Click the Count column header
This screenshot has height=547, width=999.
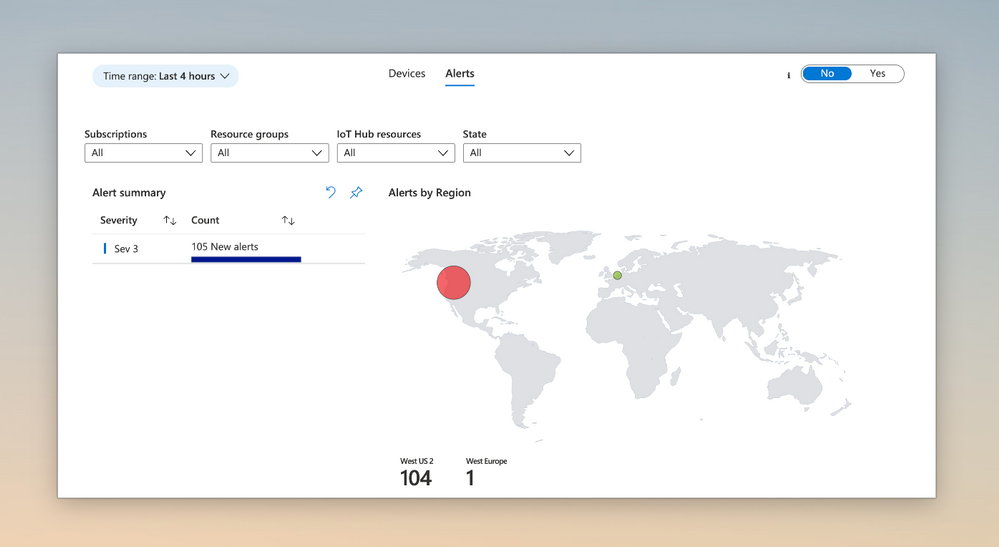(205, 220)
